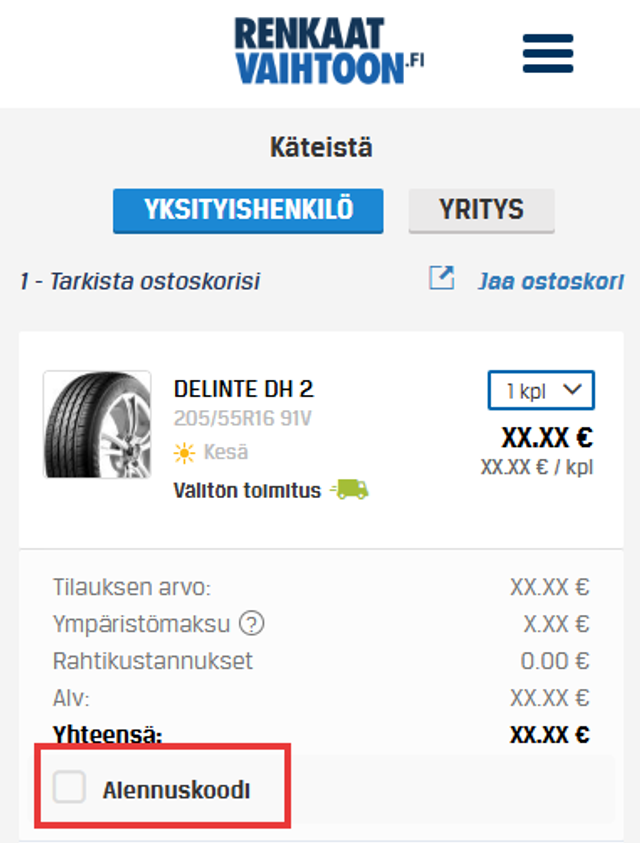The height and width of the screenshot is (843, 640).
Task: Click the 205/55R16 91V tire size text
Action: pos(242,418)
